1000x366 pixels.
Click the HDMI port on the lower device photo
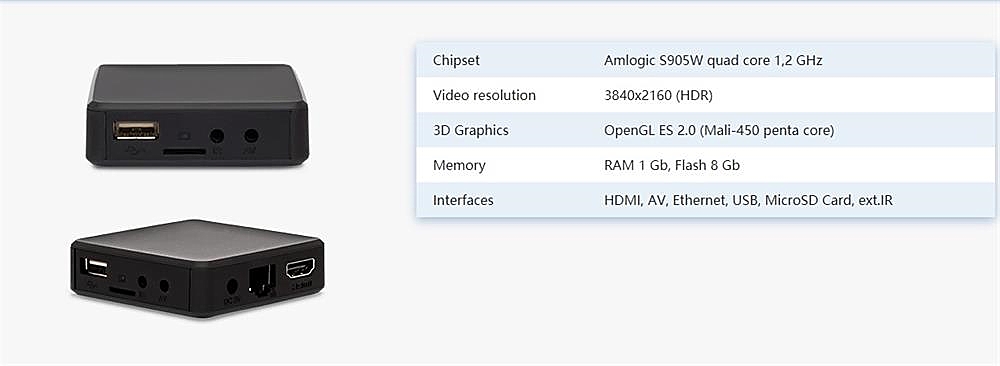(x=300, y=269)
